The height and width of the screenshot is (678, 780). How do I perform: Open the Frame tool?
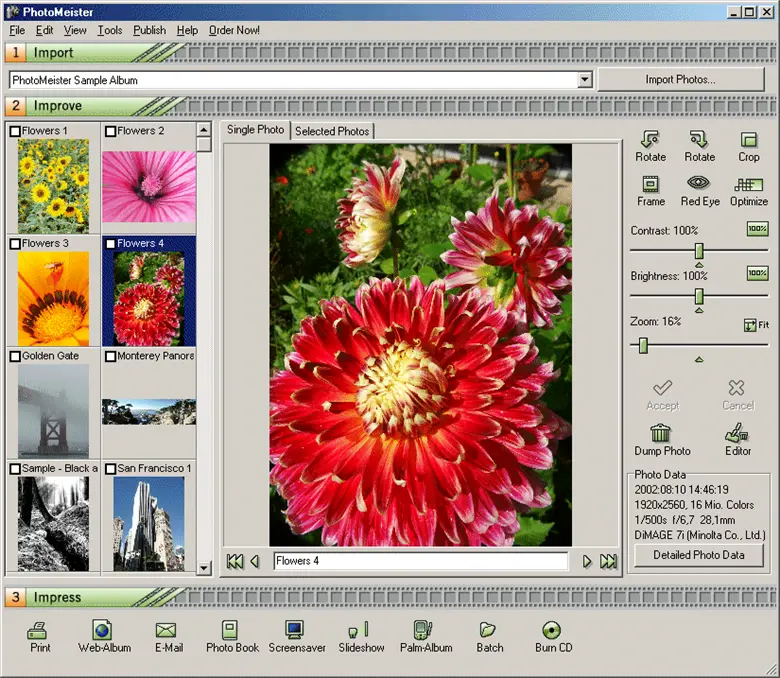coord(650,184)
